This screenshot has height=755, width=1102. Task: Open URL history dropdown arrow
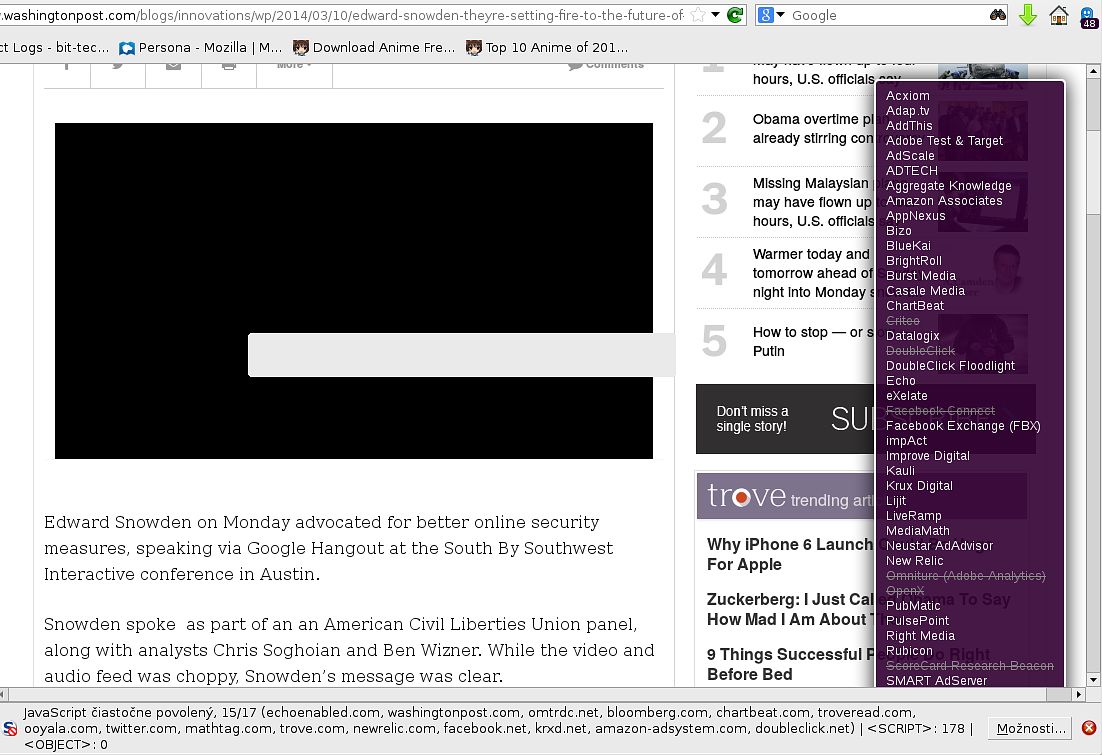(717, 15)
